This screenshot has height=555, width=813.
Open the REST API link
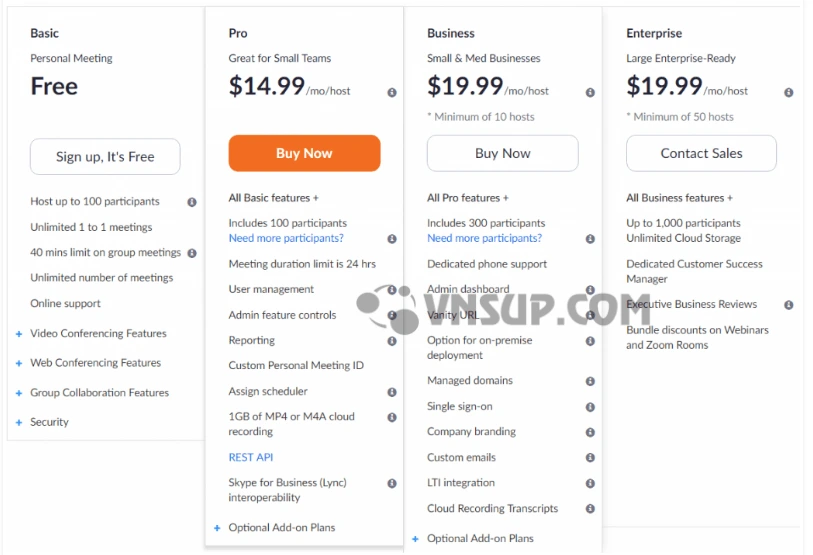tap(251, 457)
